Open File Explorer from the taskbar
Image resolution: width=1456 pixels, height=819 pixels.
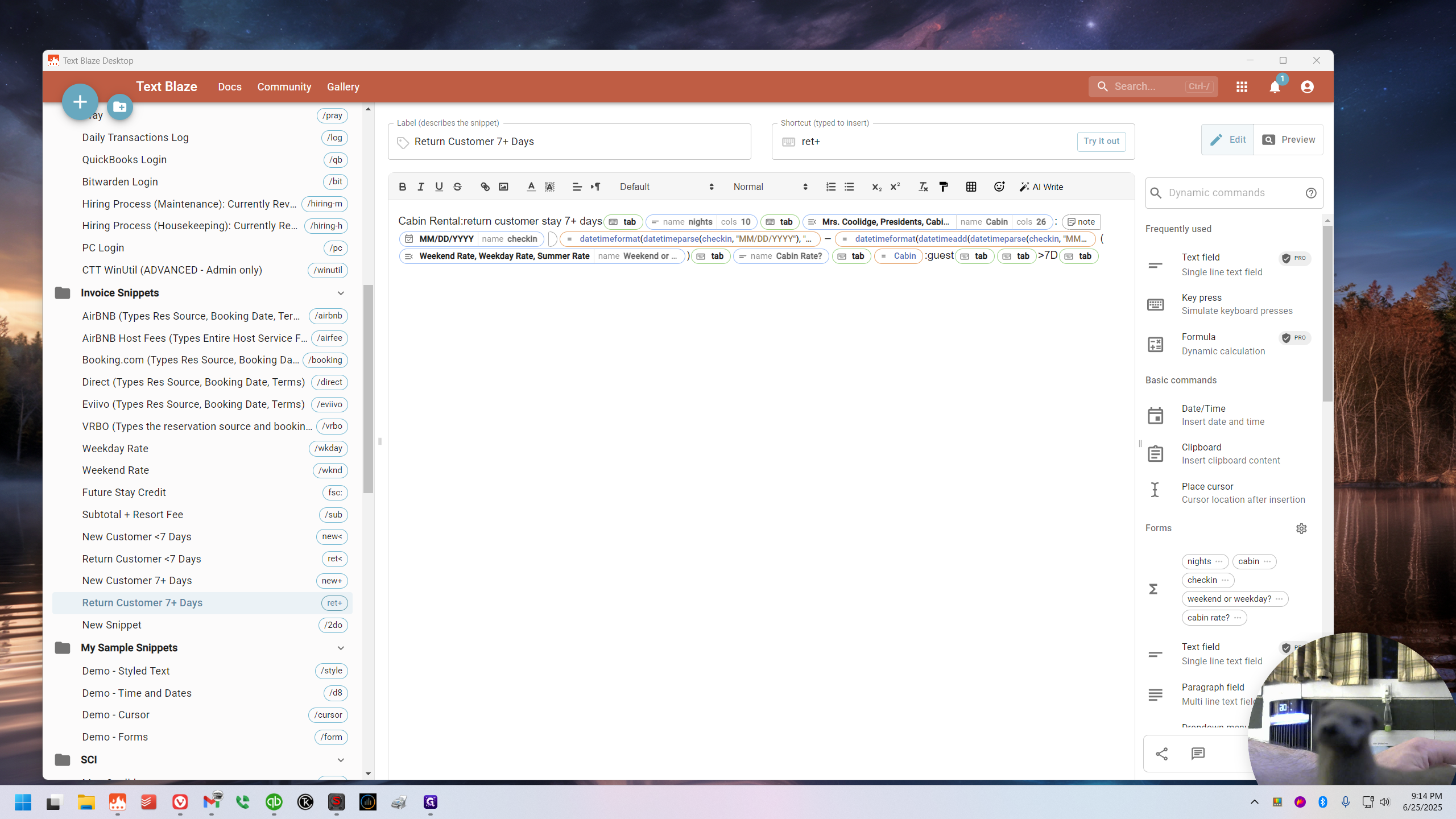(86, 803)
